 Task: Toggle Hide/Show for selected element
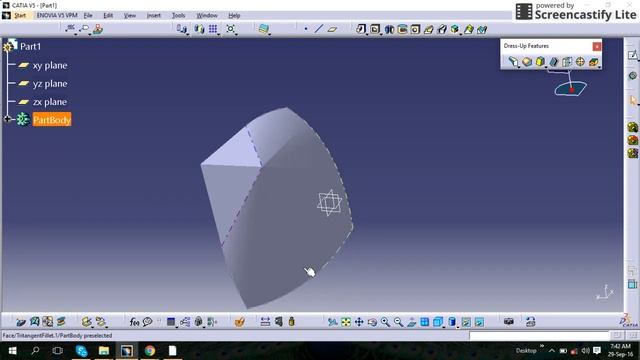(x=466, y=322)
